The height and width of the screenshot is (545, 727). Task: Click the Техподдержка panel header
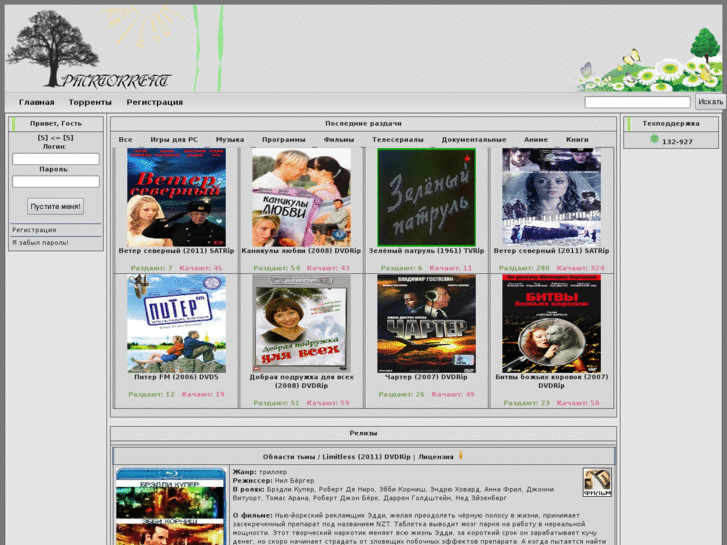pyautogui.click(x=671, y=123)
